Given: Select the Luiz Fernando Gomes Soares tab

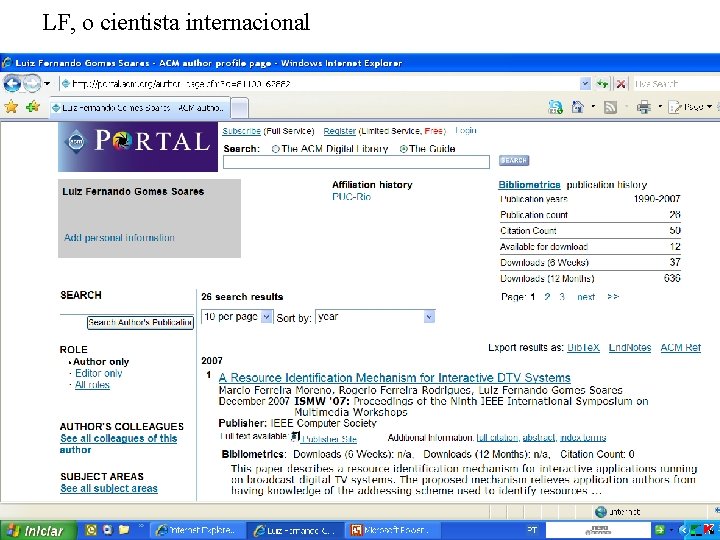Looking at the screenshot, I should pyautogui.click(x=139, y=108).
